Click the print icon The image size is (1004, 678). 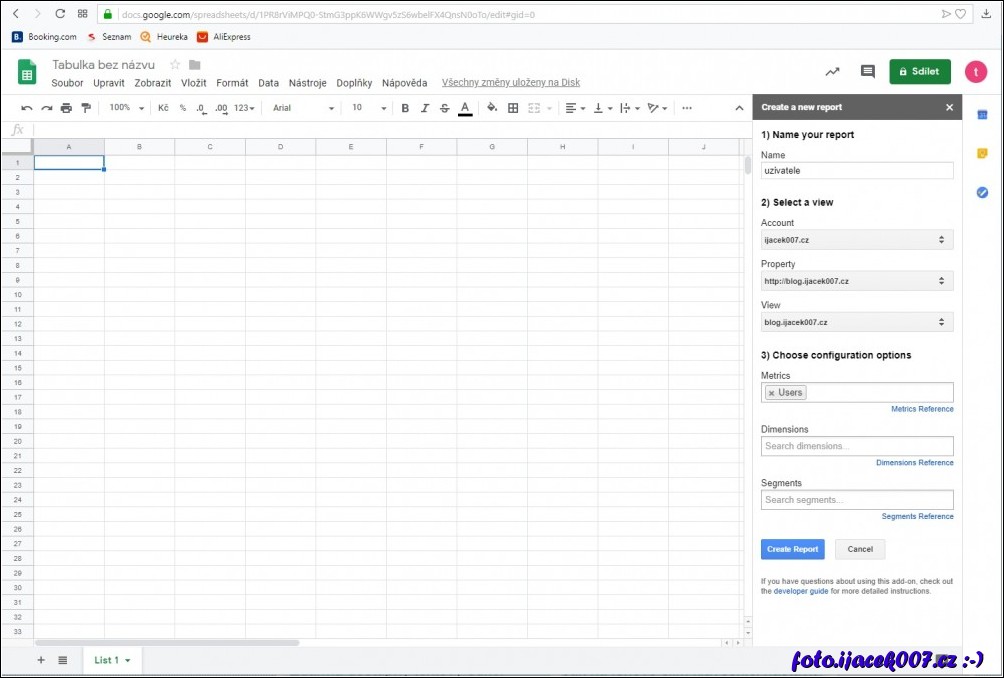tap(66, 108)
